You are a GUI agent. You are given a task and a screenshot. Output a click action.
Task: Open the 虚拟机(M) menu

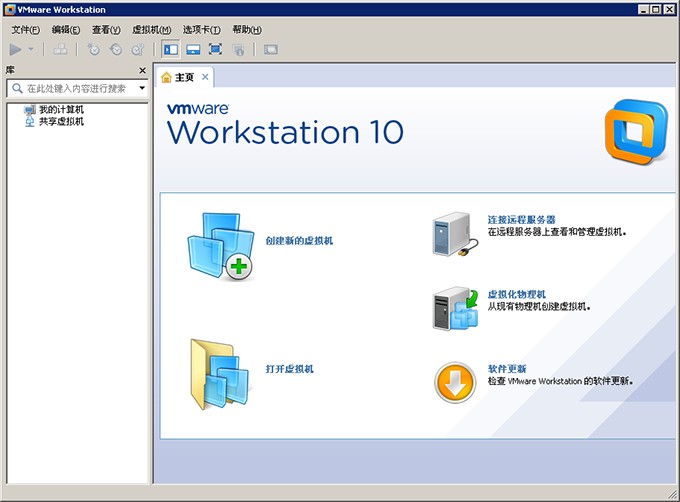pos(151,29)
